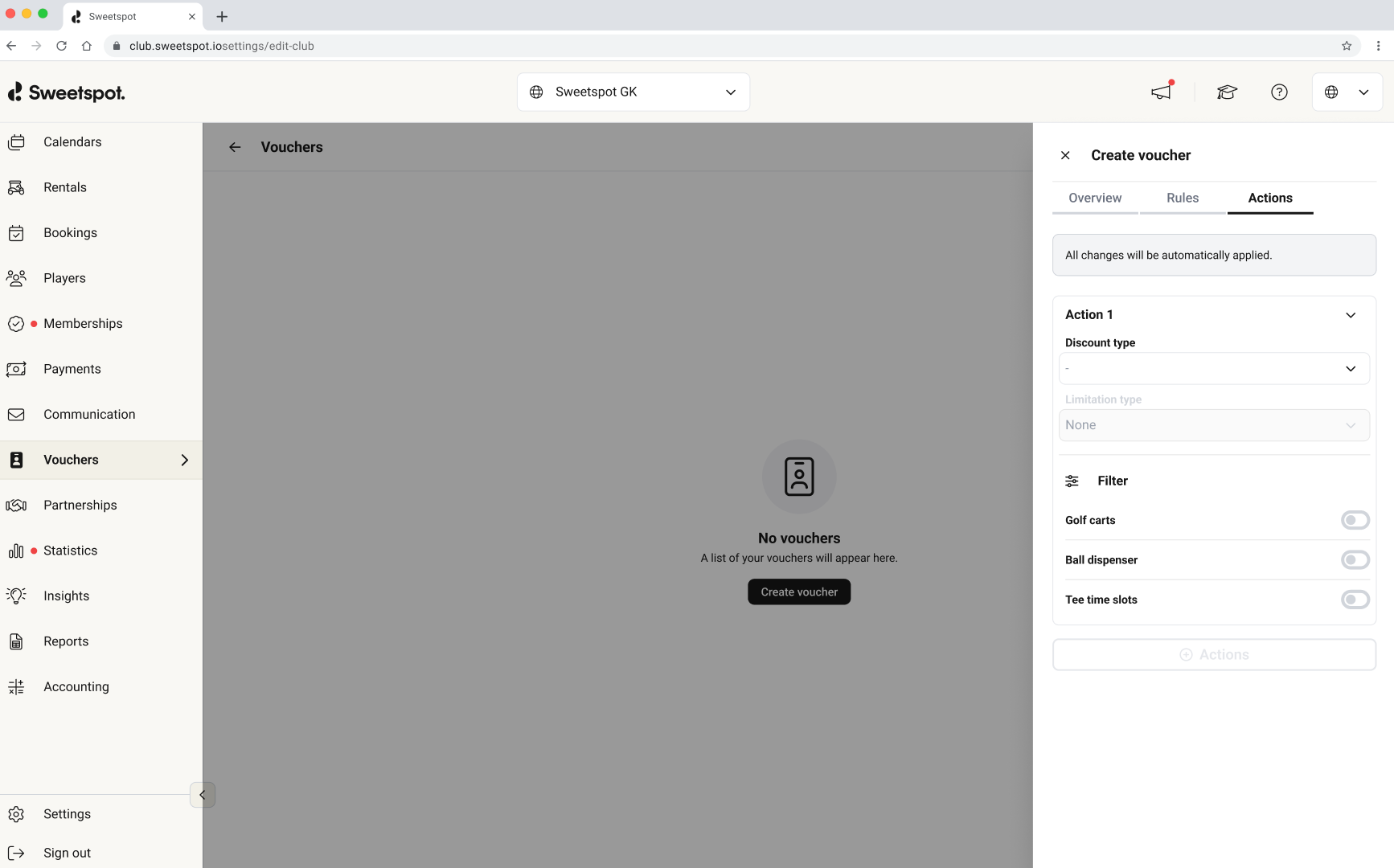This screenshot has width=1394, height=868.
Task: Open the language globe dropdown
Action: [1347, 92]
